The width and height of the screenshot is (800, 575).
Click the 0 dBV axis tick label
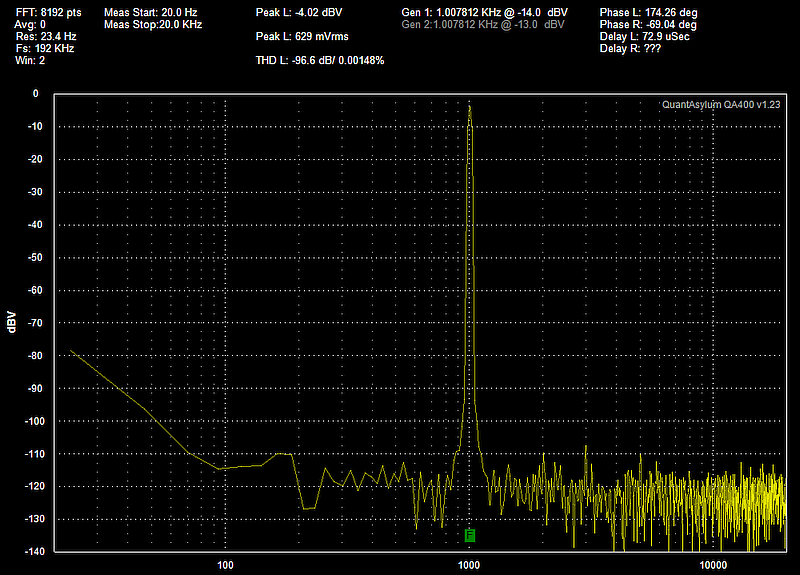[35, 93]
